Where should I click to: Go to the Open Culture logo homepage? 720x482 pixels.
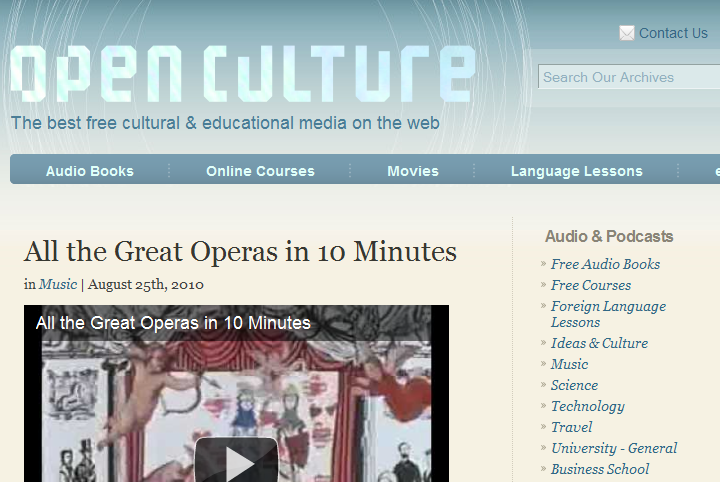click(x=243, y=74)
